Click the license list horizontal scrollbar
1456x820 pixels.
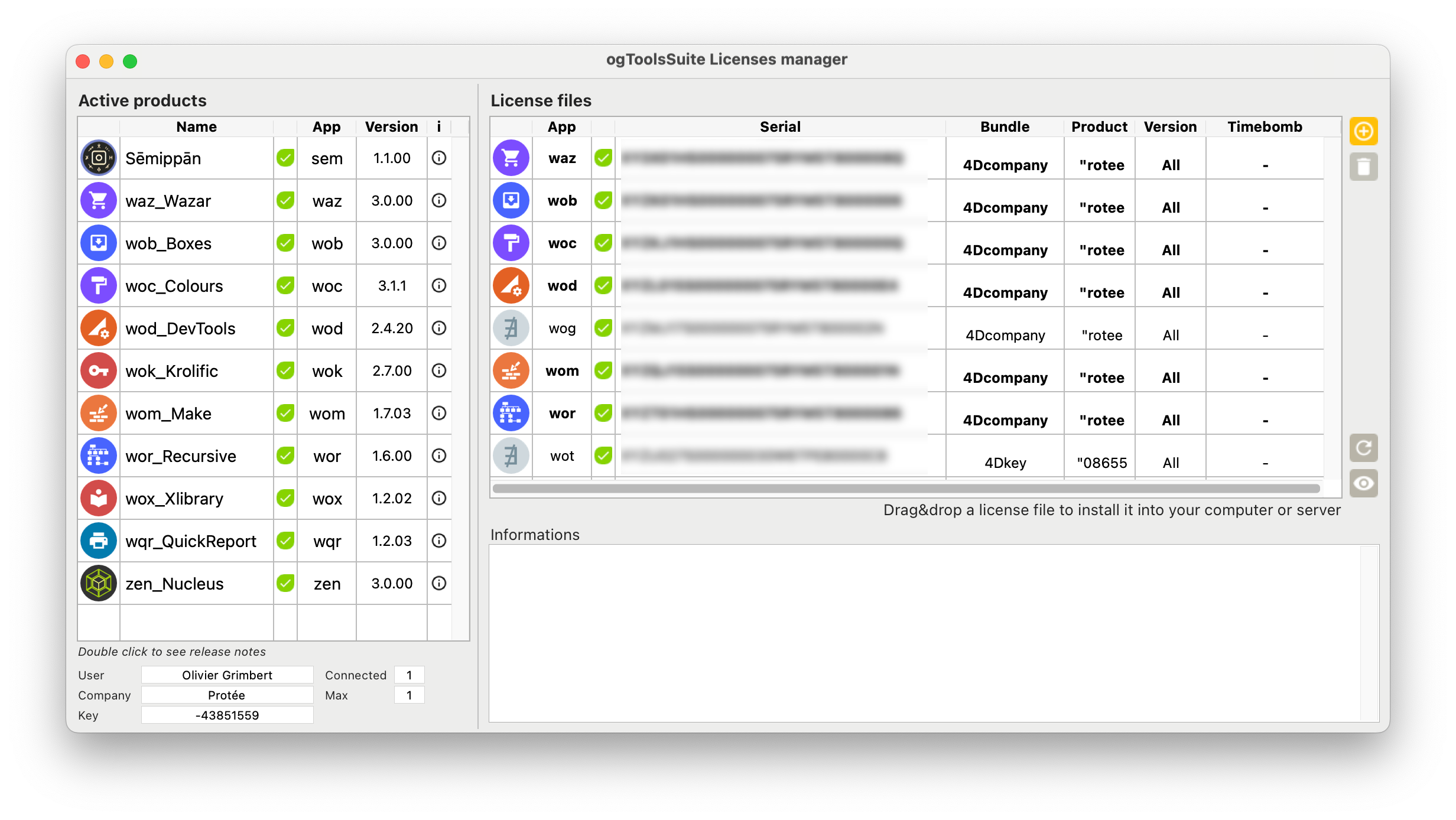coord(906,489)
